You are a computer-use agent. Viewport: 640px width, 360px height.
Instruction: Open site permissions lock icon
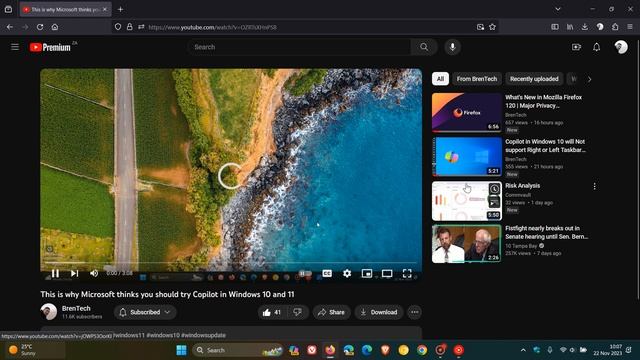[129, 27]
